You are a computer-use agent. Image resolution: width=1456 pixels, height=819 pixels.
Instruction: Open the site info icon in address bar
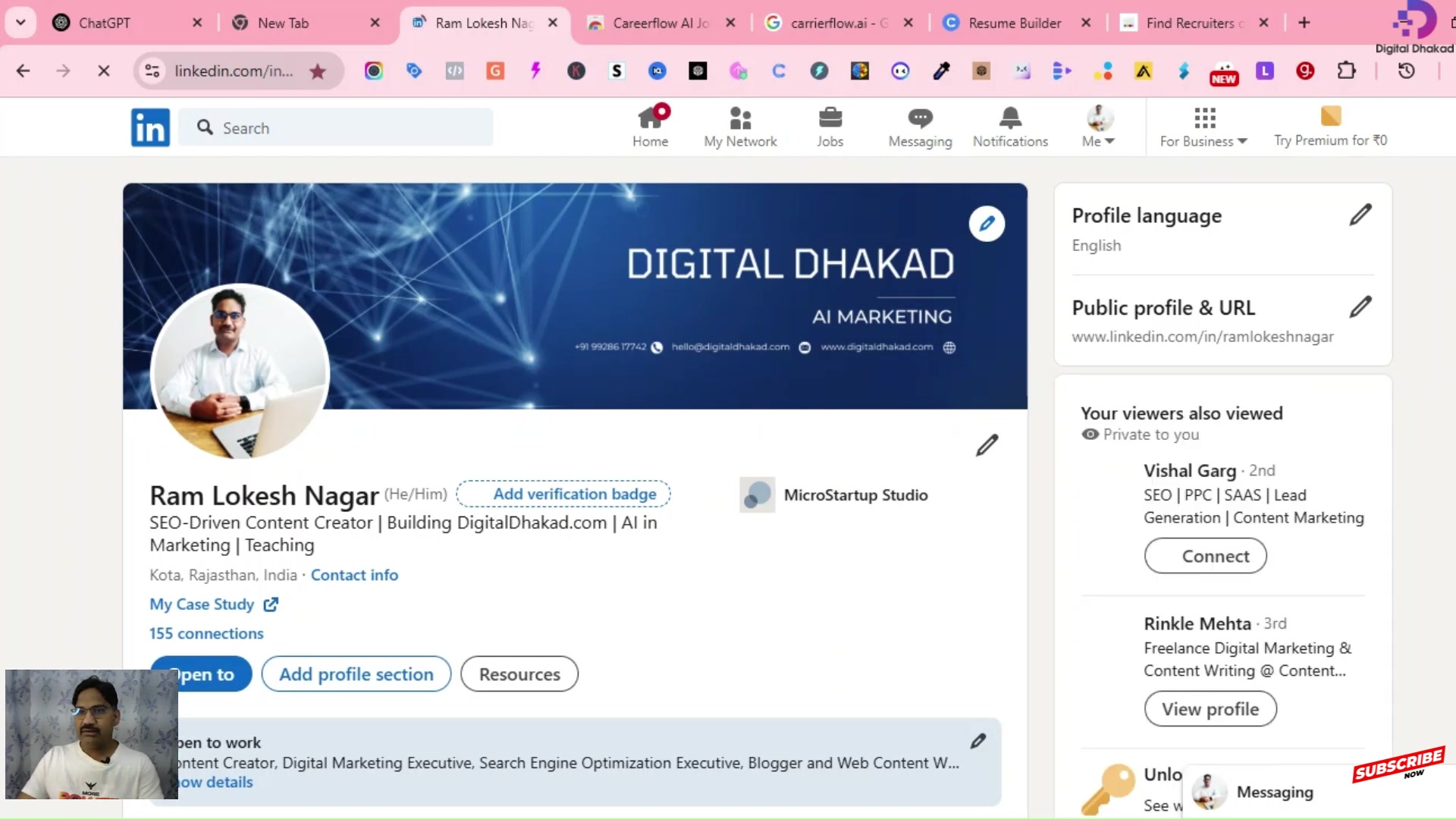(x=152, y=71)
